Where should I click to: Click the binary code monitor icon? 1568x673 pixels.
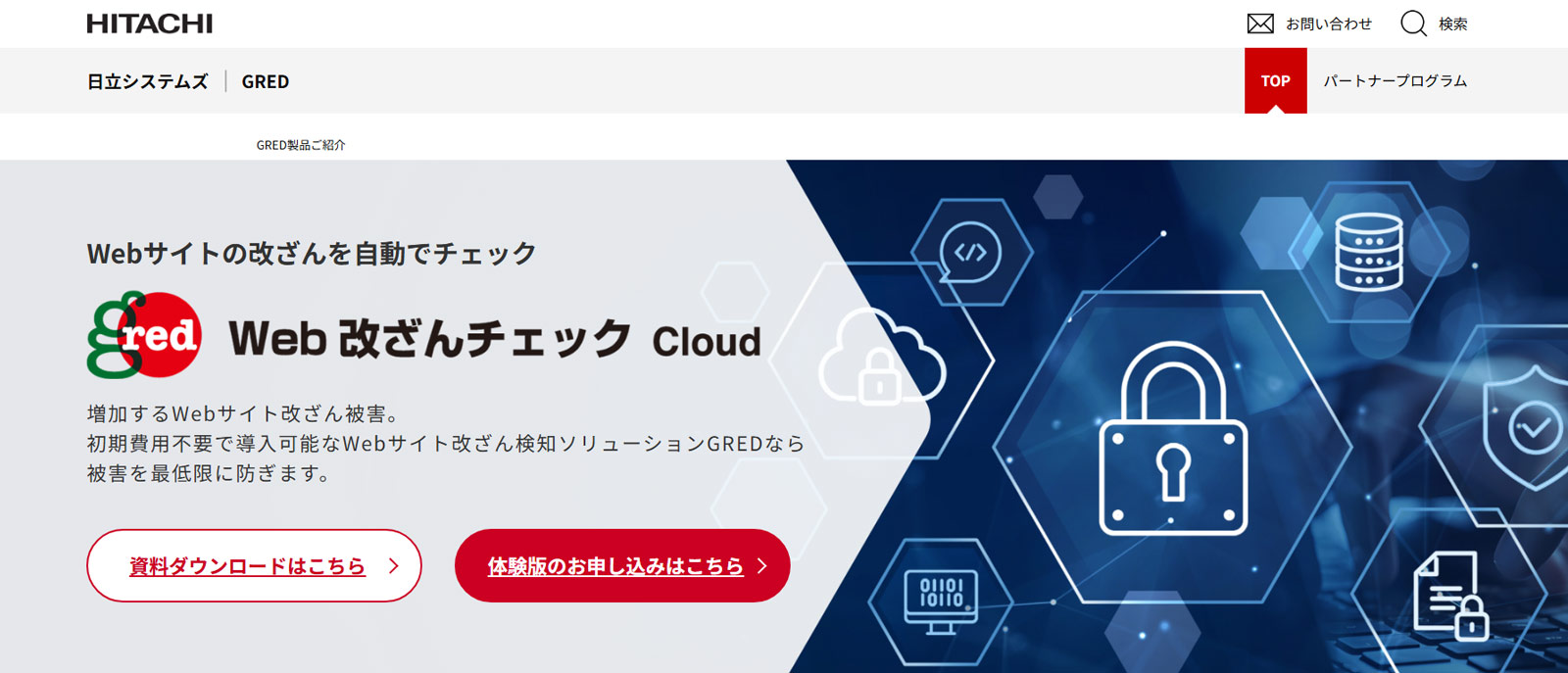(941, 601)
